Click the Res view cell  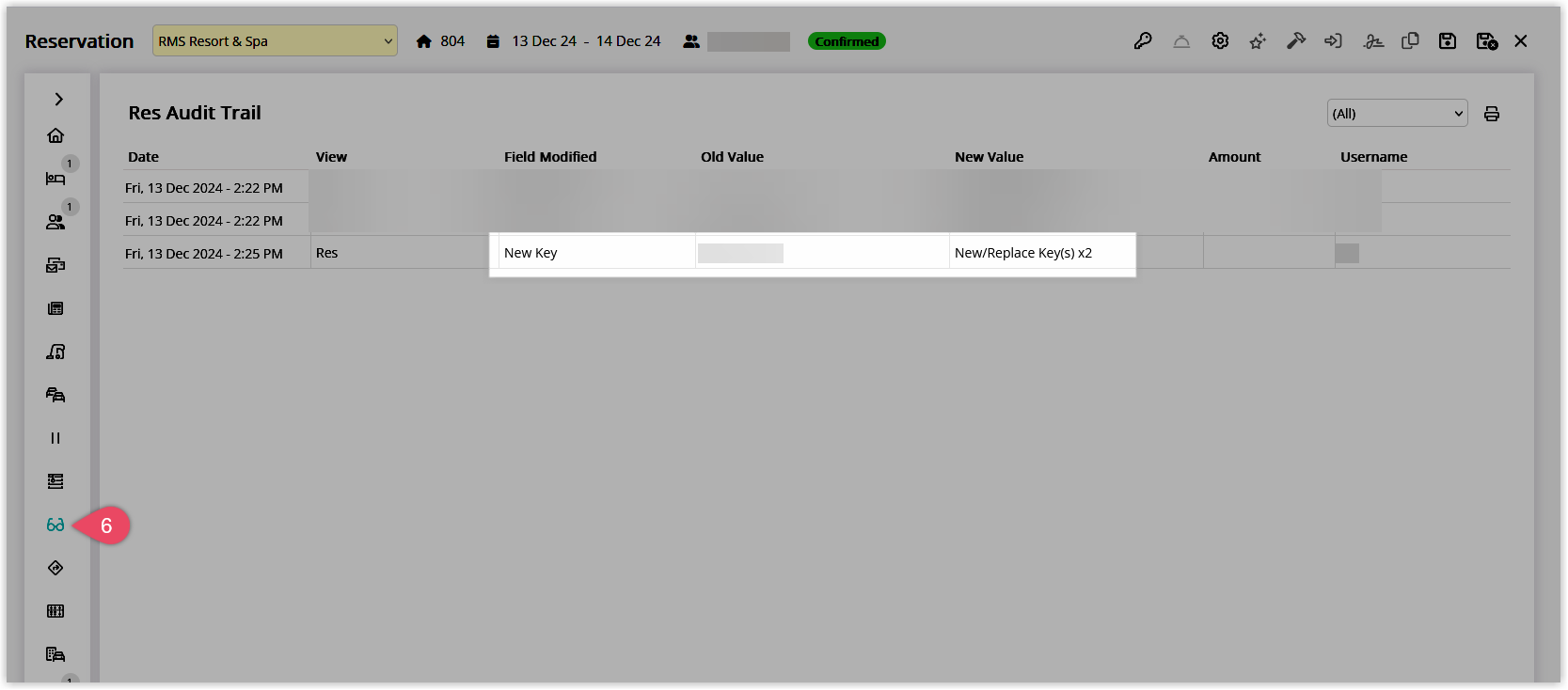[x=404, y=253]
